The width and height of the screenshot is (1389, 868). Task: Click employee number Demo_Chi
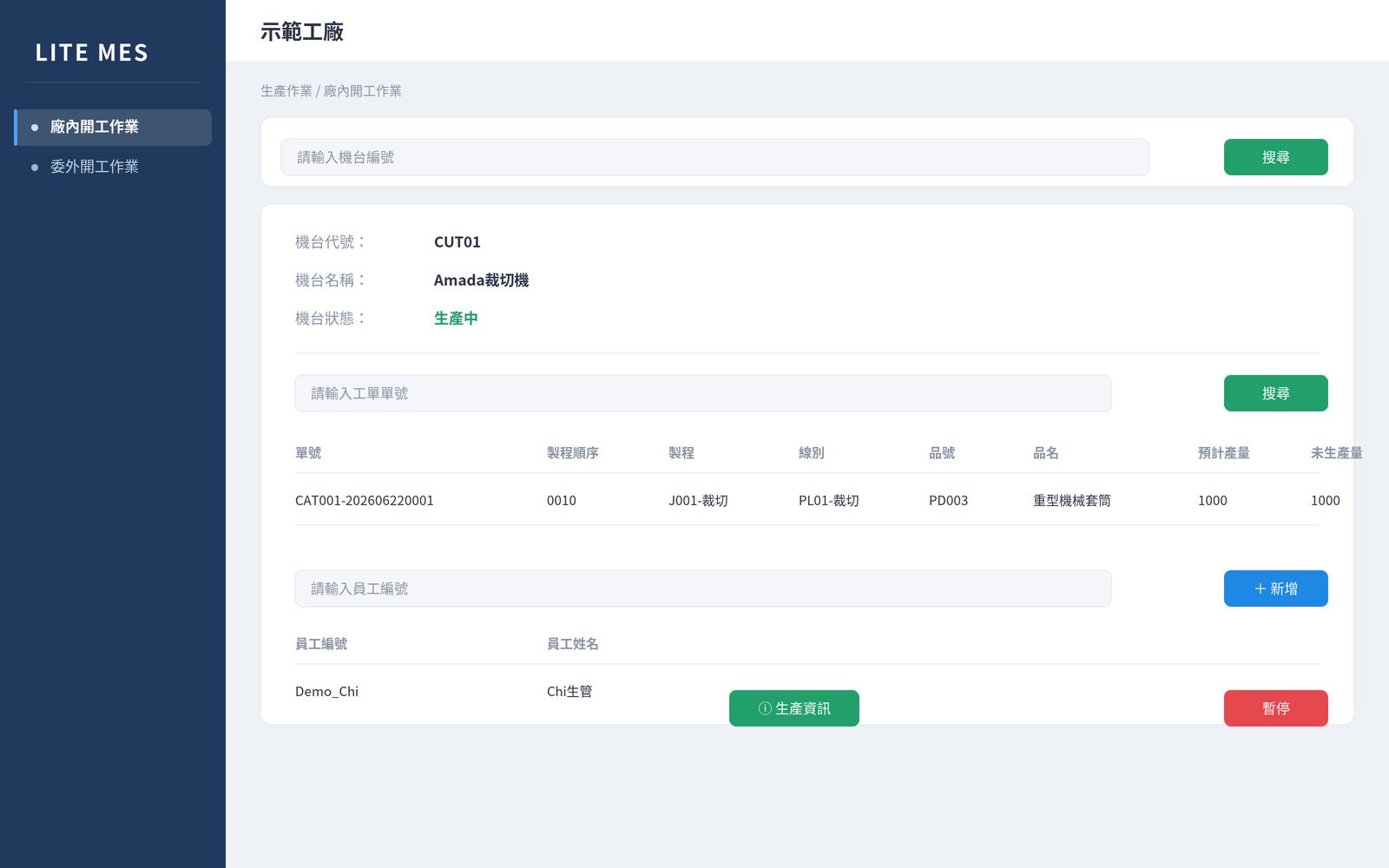(x=326, y=692)
